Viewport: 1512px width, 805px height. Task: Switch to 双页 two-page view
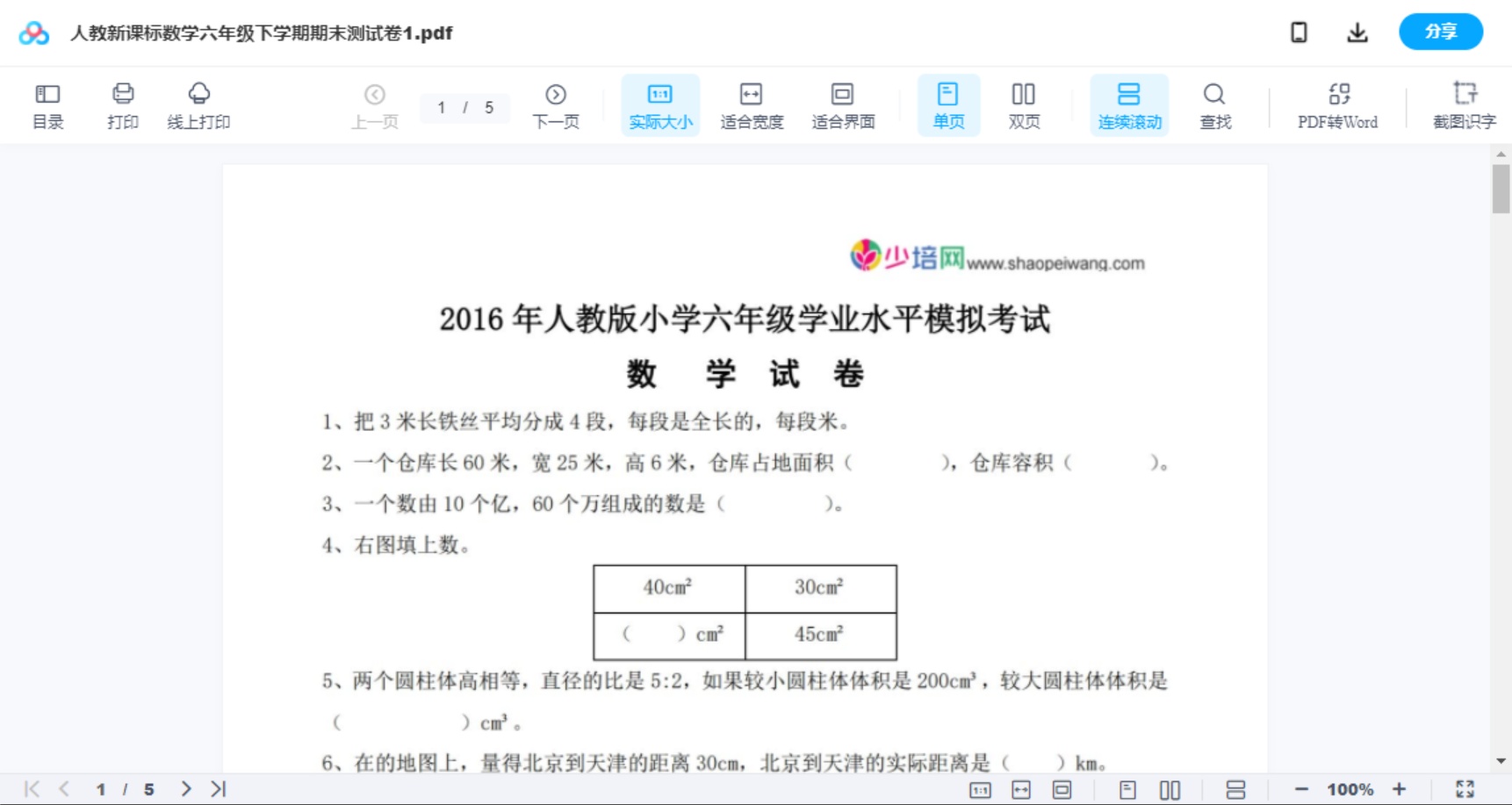tap(1024, 104)
